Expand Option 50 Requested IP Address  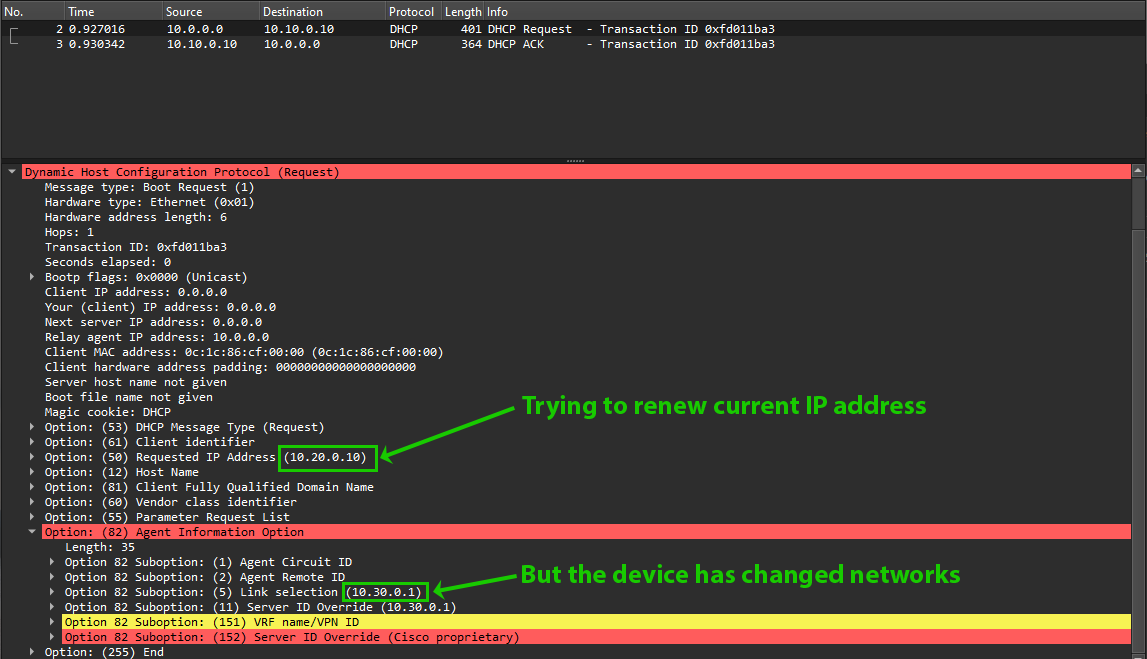[x=31, y=457]
